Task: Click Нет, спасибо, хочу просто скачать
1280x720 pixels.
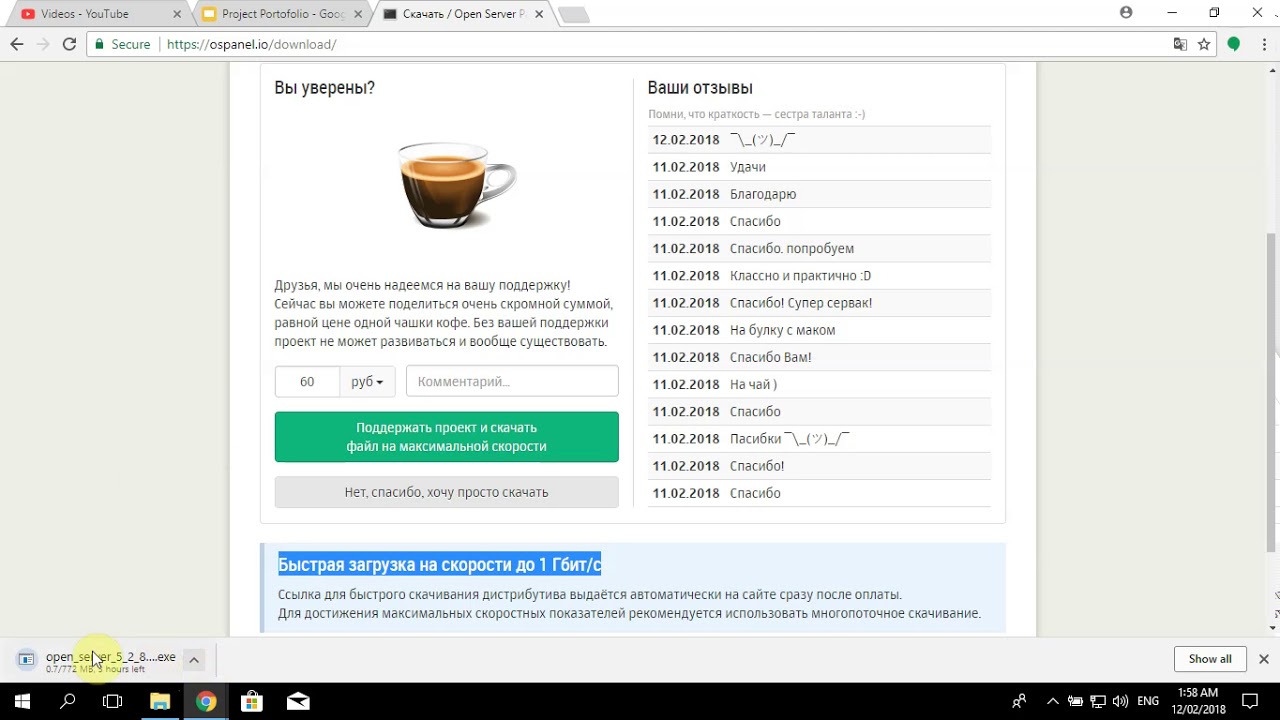Action: click(447, 492)
